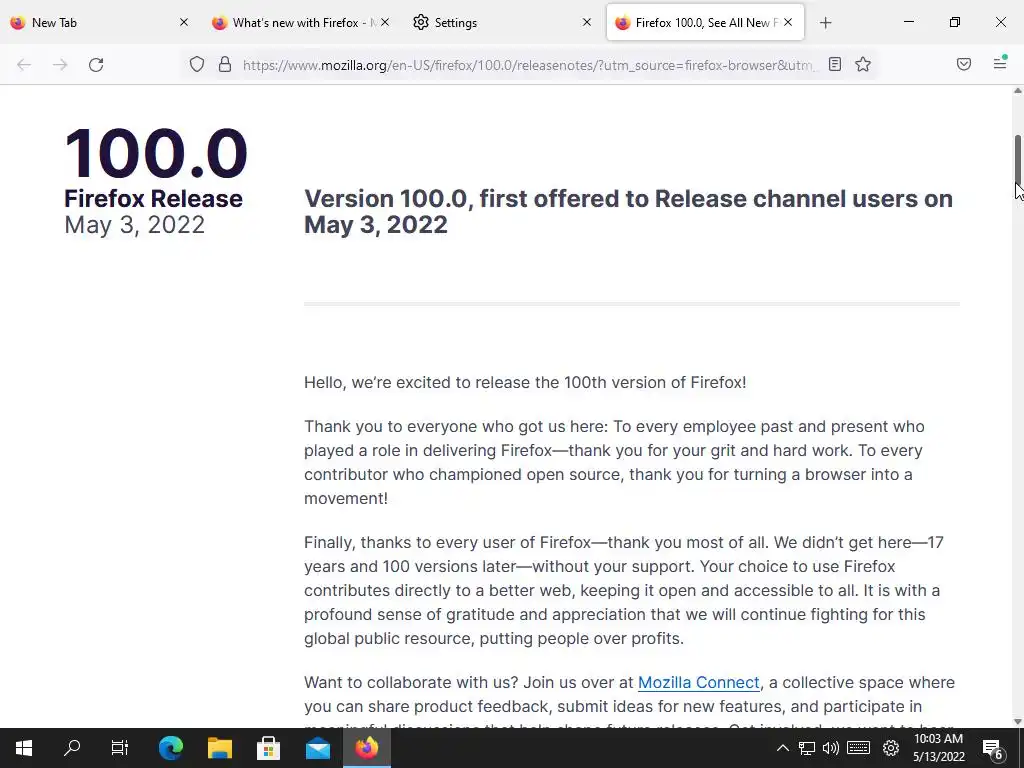Click the large '100.0' version number
Viewport: 1024px width, 768px height.
(155, 154)
